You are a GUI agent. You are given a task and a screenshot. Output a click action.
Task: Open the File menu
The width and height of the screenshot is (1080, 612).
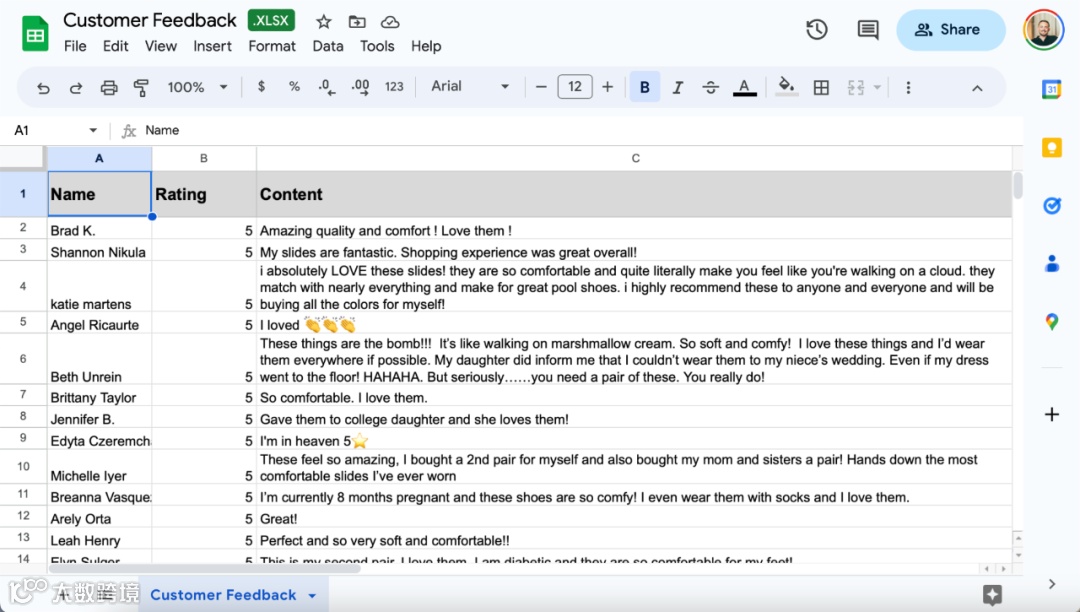[75, 46]
